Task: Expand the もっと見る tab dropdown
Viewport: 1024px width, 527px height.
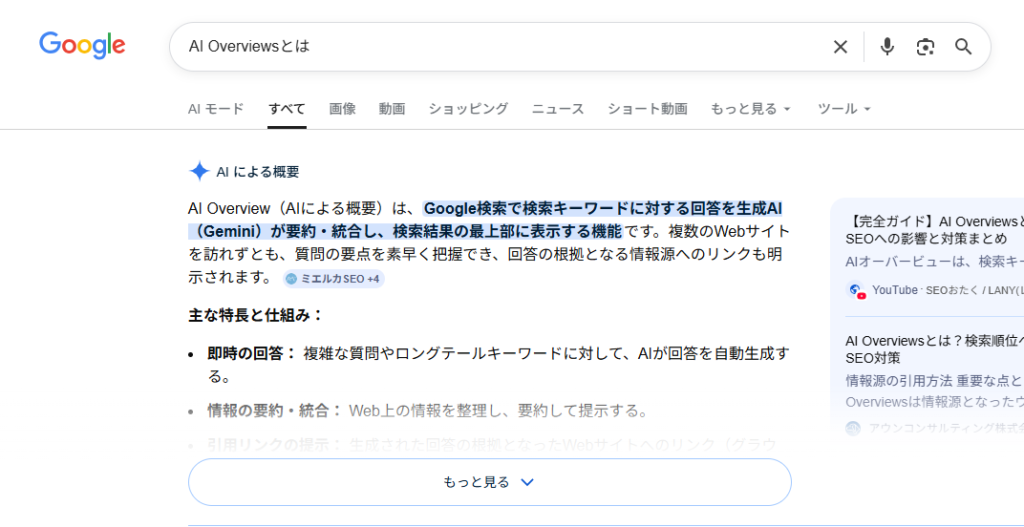Action: pyautogui.click(x=750, y=109)
